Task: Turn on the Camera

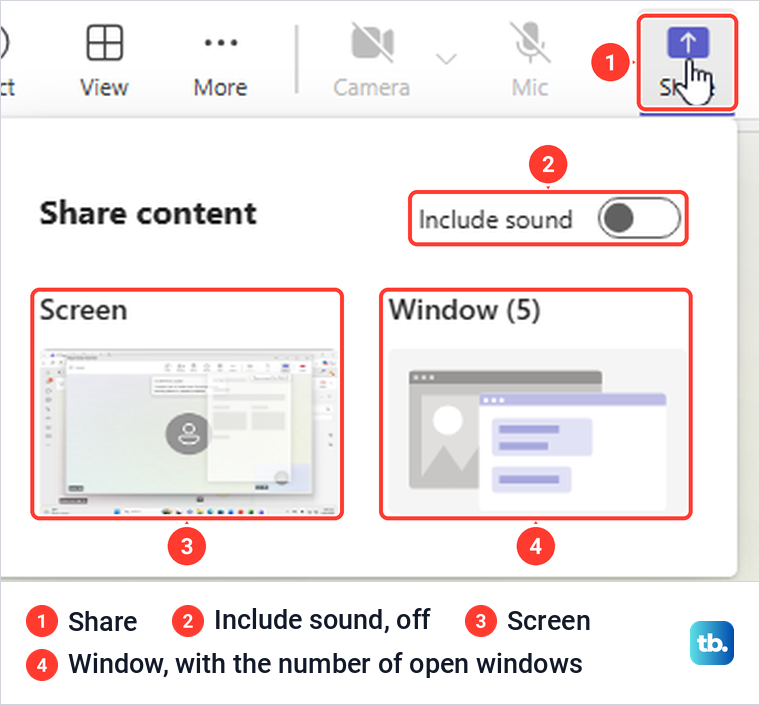Action: (372, 61)
